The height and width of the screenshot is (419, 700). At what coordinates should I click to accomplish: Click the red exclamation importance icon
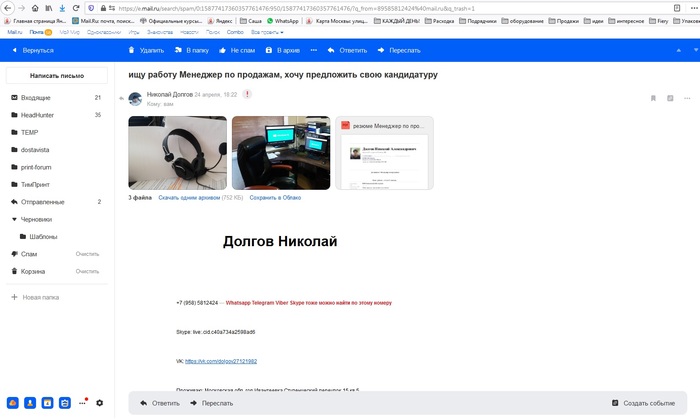click(x=247, y=94)
